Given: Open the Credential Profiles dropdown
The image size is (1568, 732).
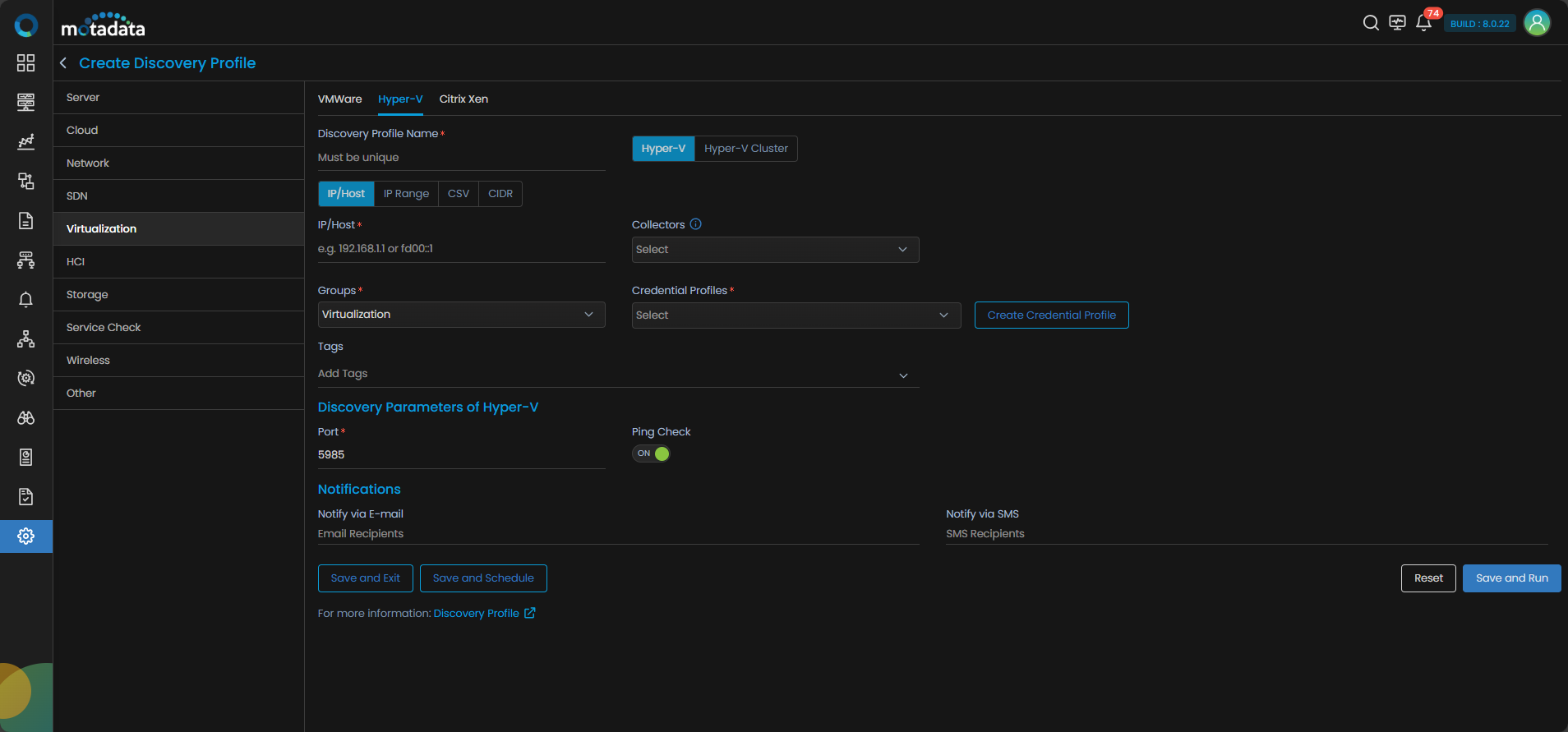Looking at the screenshot, I should coord(796,315).
